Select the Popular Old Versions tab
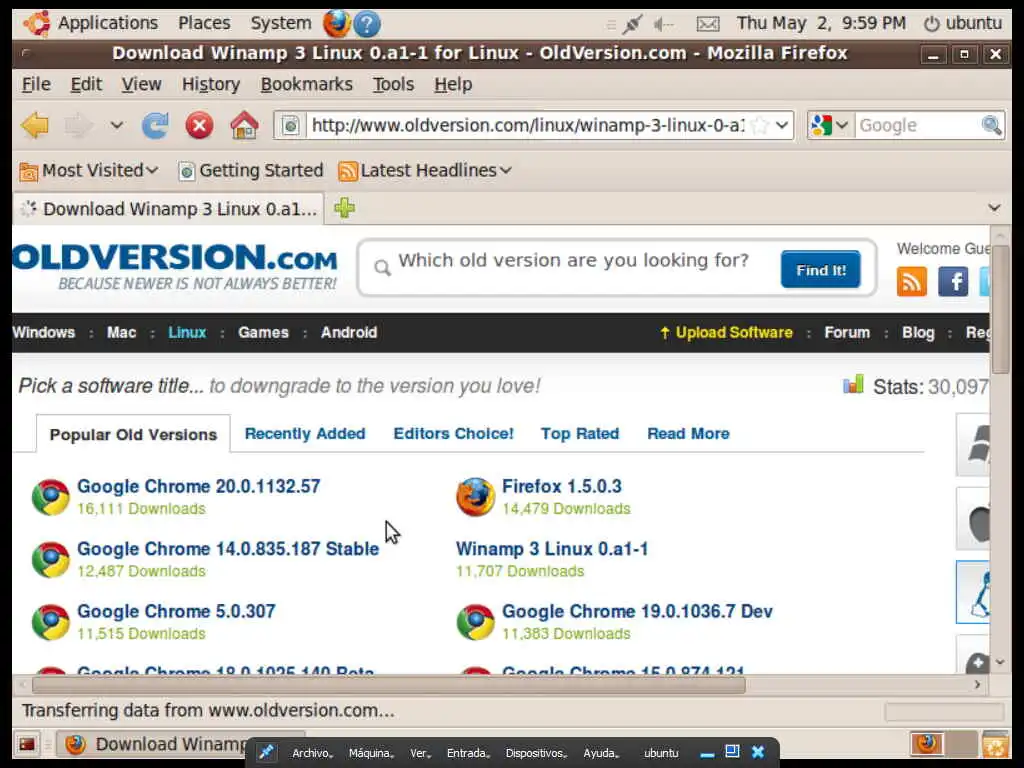Screen dimensions: 1024x768 click(x=133, y=434)
